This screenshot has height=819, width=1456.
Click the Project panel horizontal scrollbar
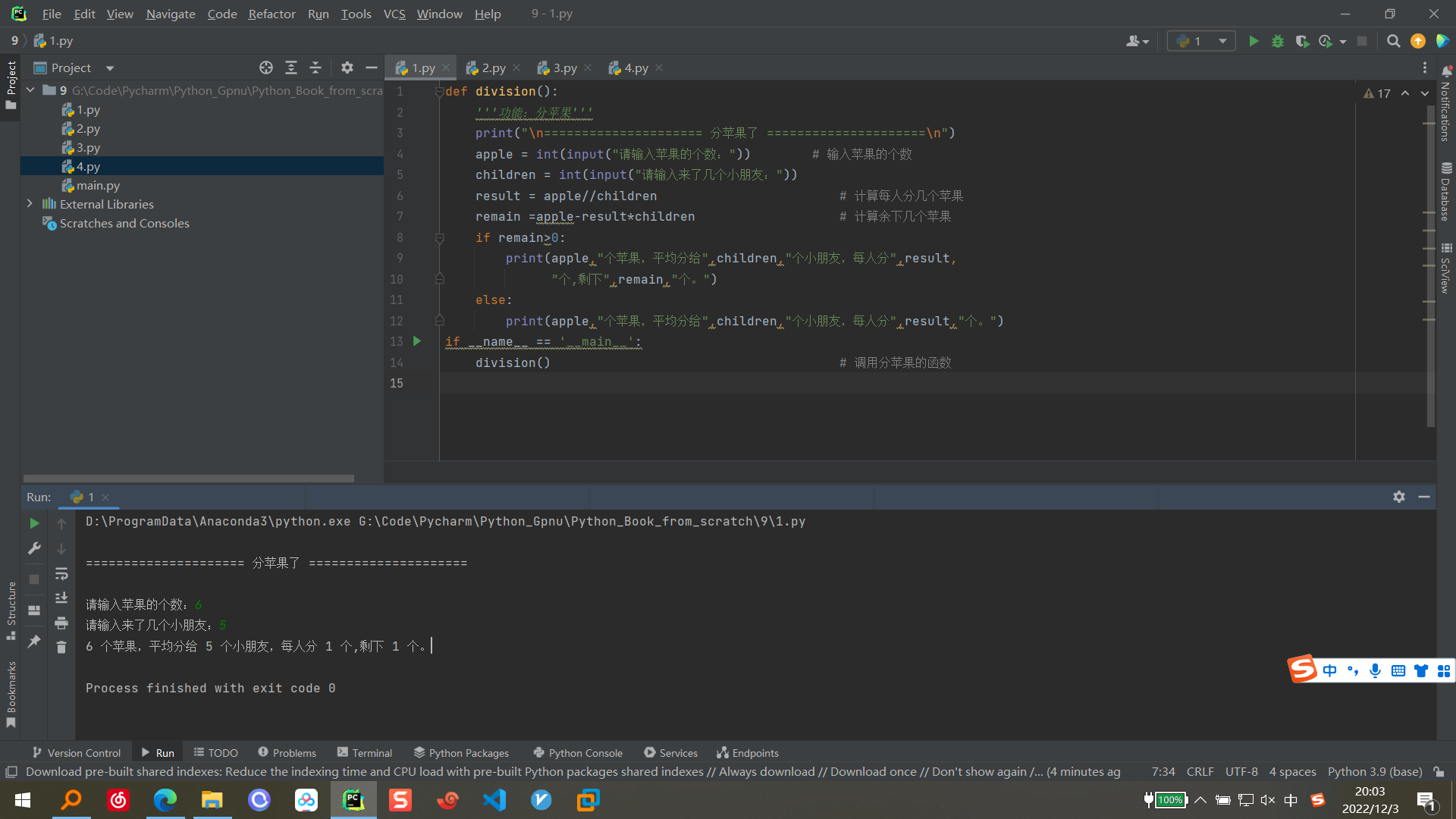(188, 479)
